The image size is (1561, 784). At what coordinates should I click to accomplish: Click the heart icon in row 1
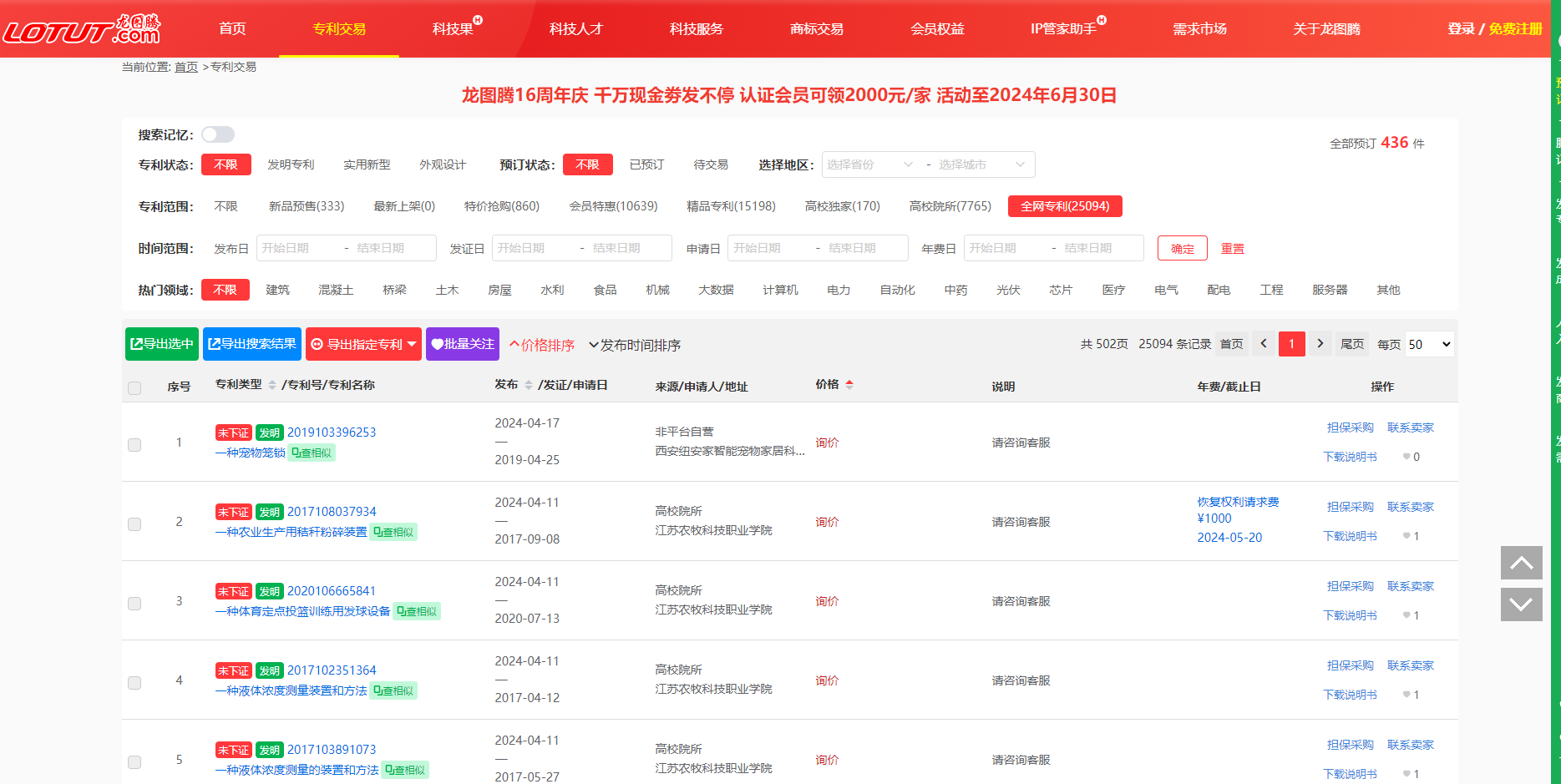[x=1406, y=457]
